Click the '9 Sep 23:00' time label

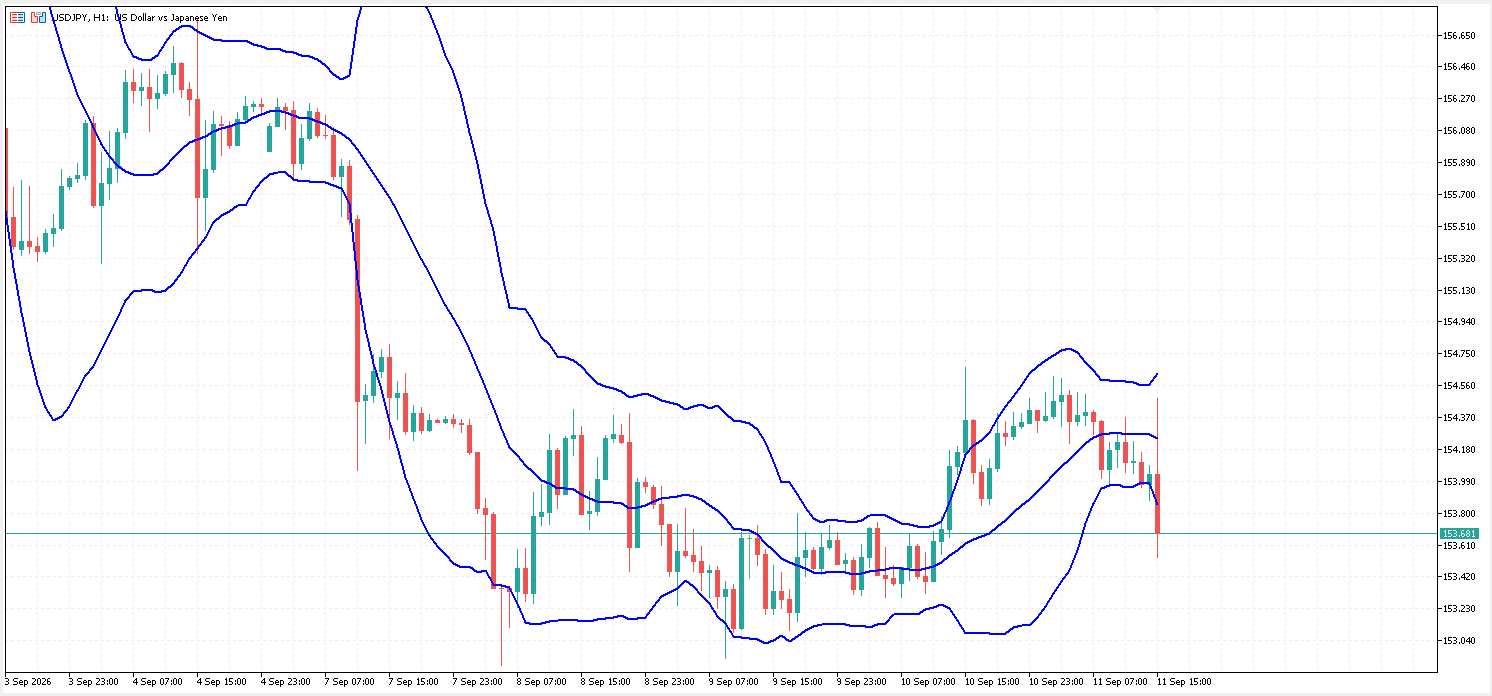(x=862, y=682)
